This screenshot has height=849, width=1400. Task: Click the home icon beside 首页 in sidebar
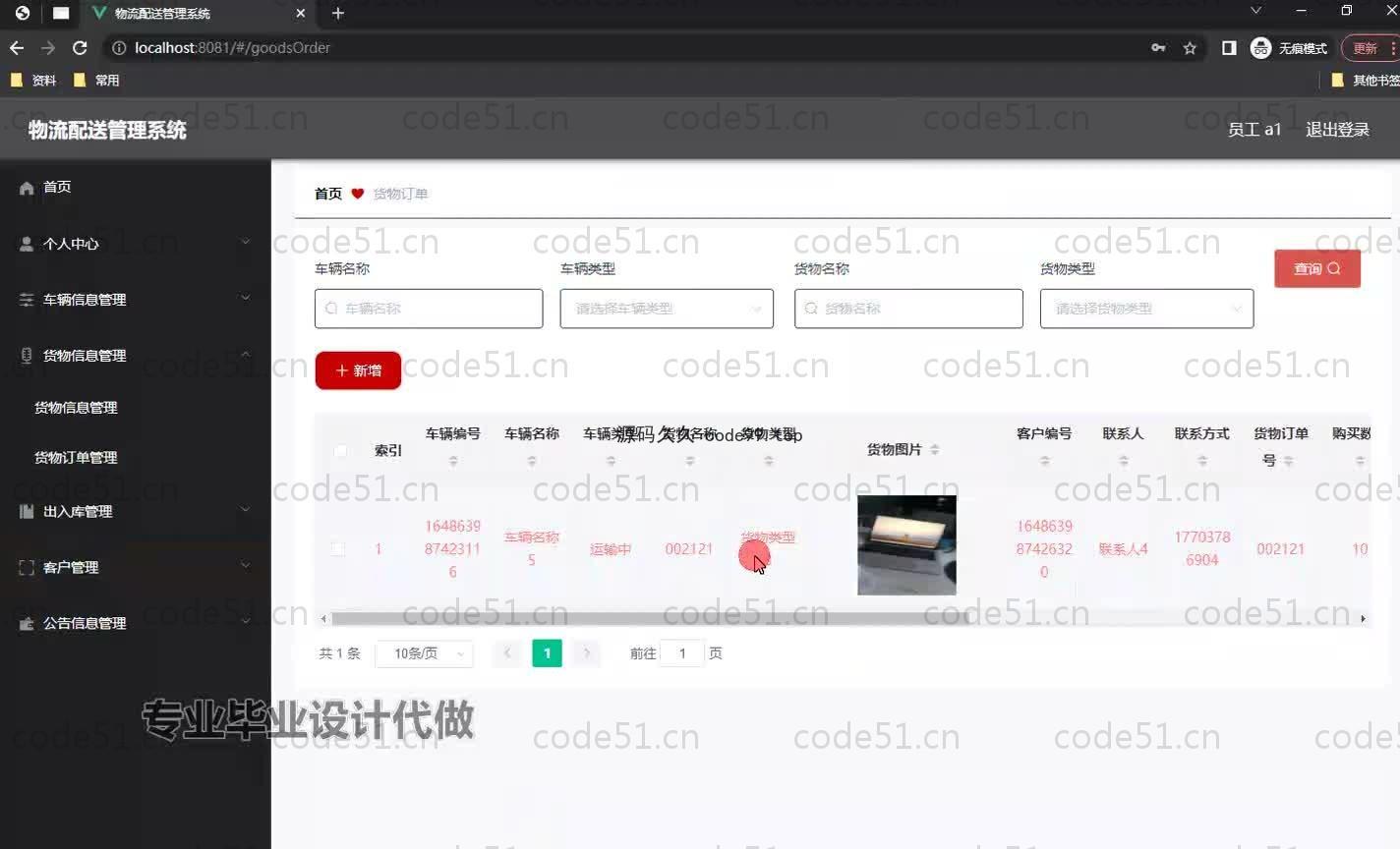[27, 188]
